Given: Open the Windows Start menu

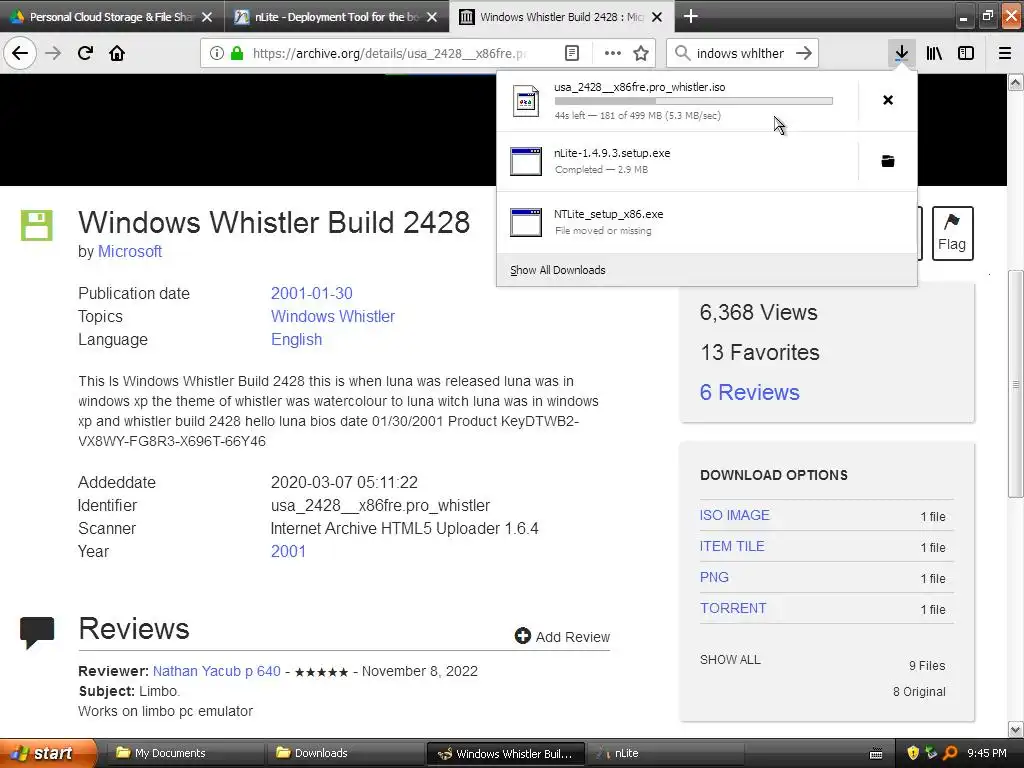Looking at the screenshot, I should [x=48, y=753].
